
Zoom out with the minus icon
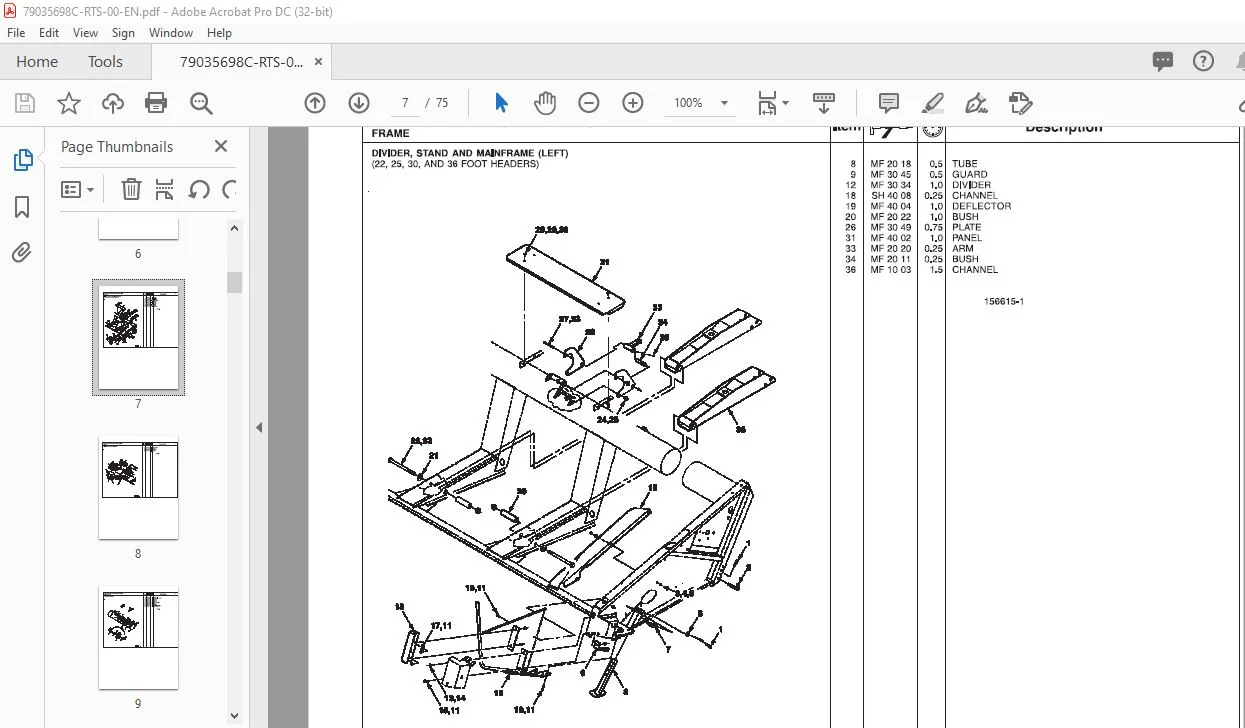click(588, 103)
